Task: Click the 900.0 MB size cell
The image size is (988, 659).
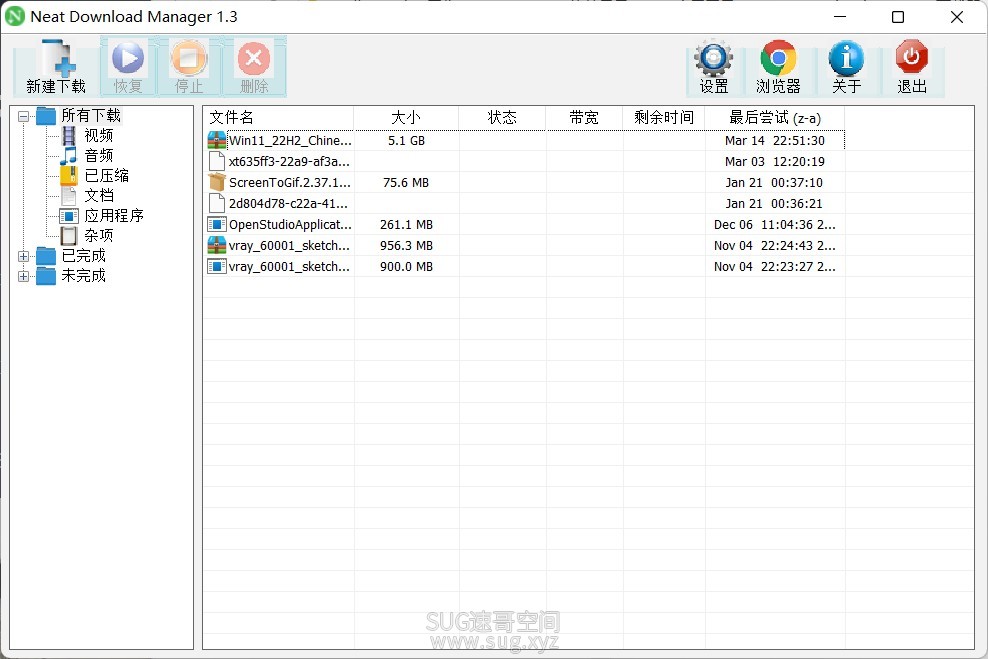Action: pyautogui.click(x=406, y=266)
